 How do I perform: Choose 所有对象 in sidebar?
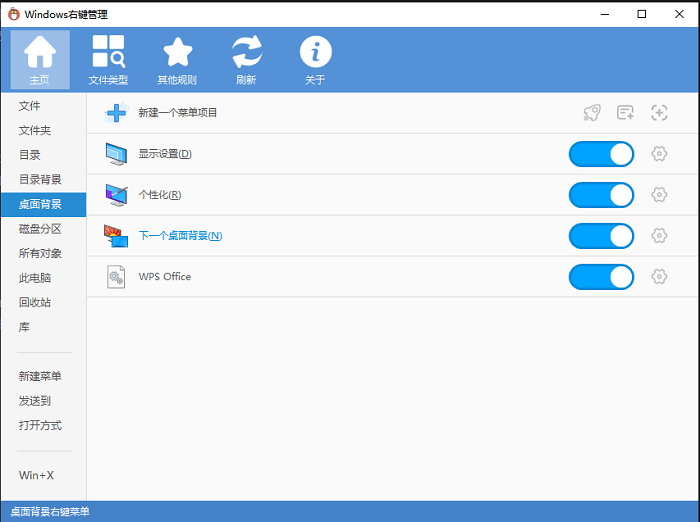[x=43, y=254]
